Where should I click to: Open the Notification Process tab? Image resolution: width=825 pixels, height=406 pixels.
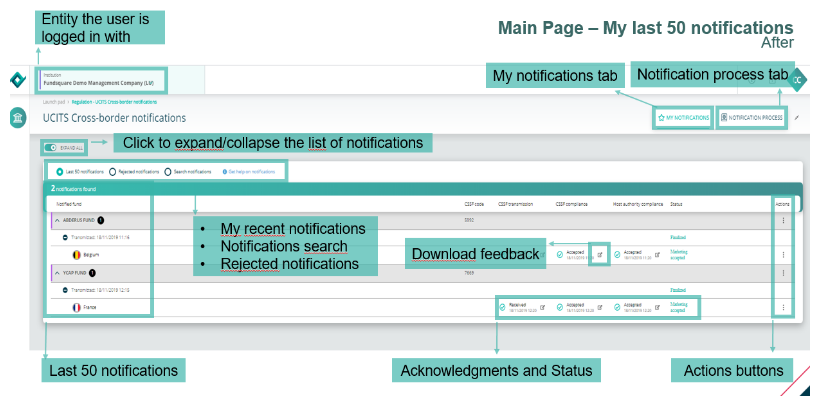751,118
